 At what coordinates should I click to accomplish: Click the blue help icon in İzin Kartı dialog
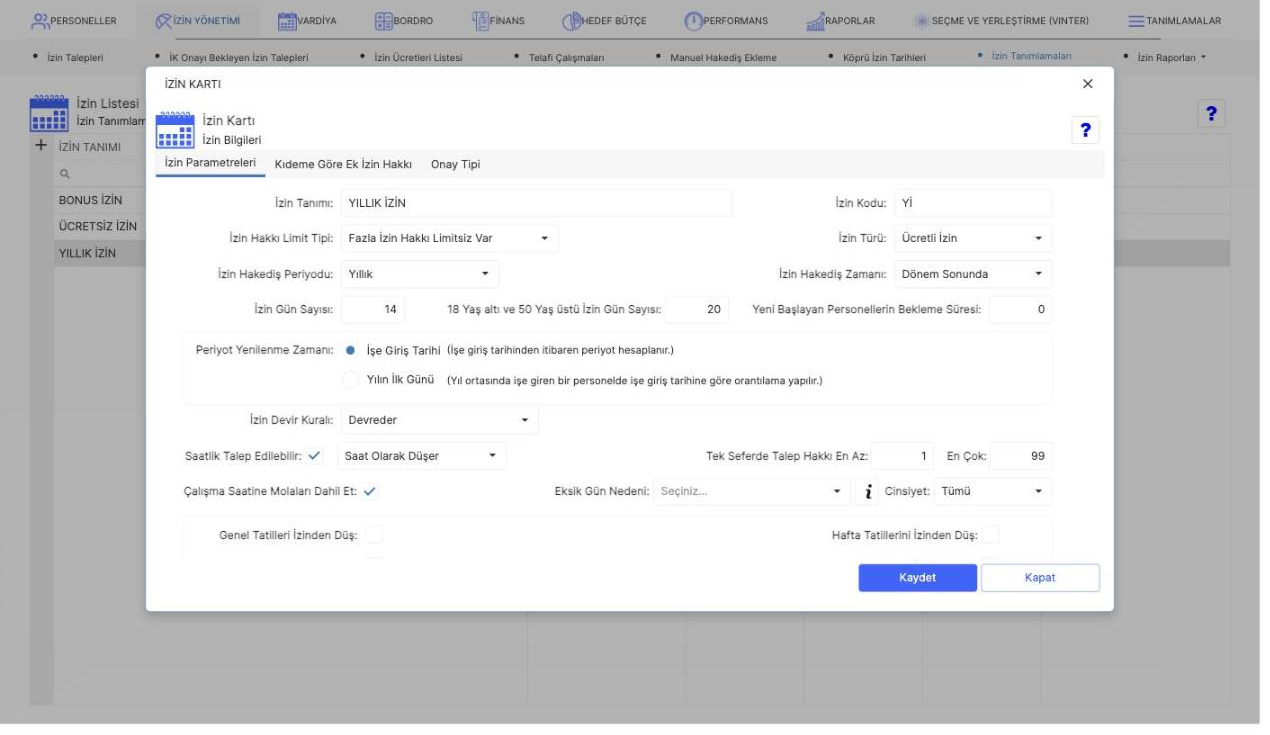(x=1085, y=129)
